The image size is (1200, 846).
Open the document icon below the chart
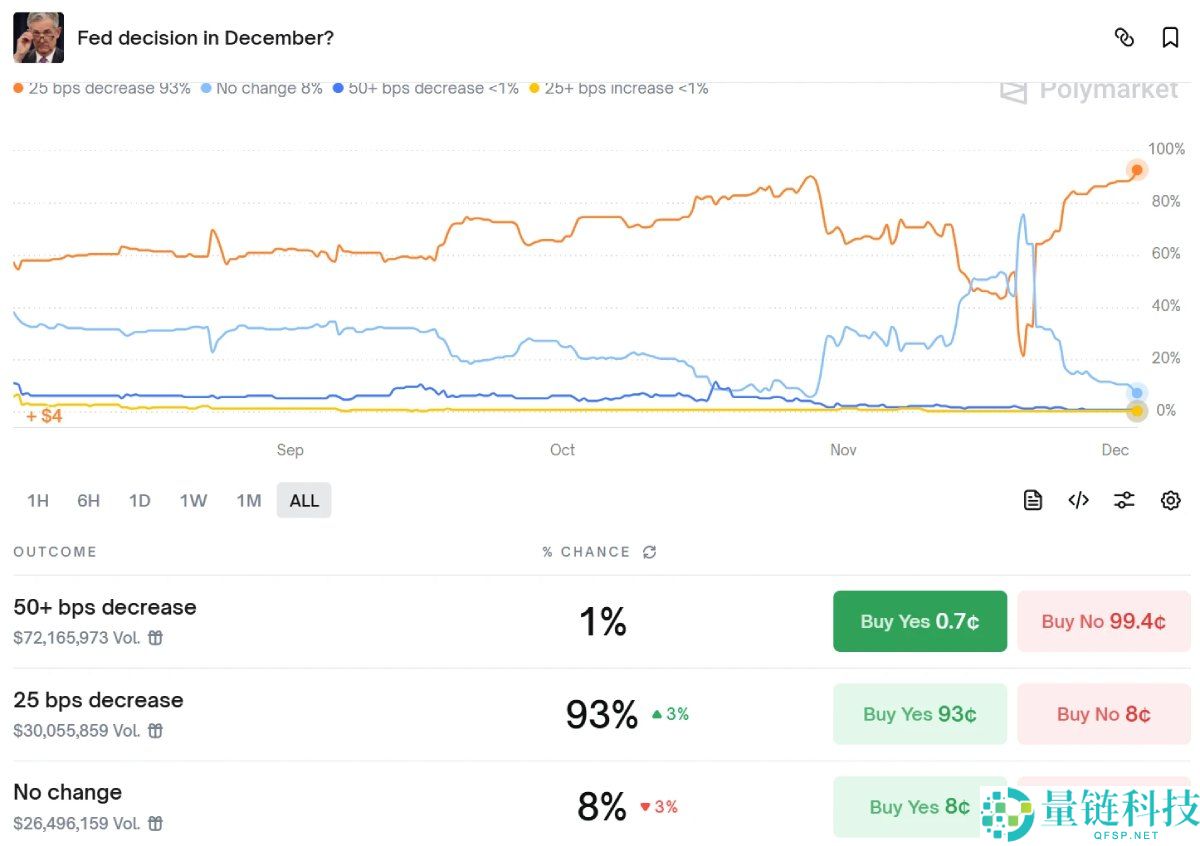(x=1033, y=500)
